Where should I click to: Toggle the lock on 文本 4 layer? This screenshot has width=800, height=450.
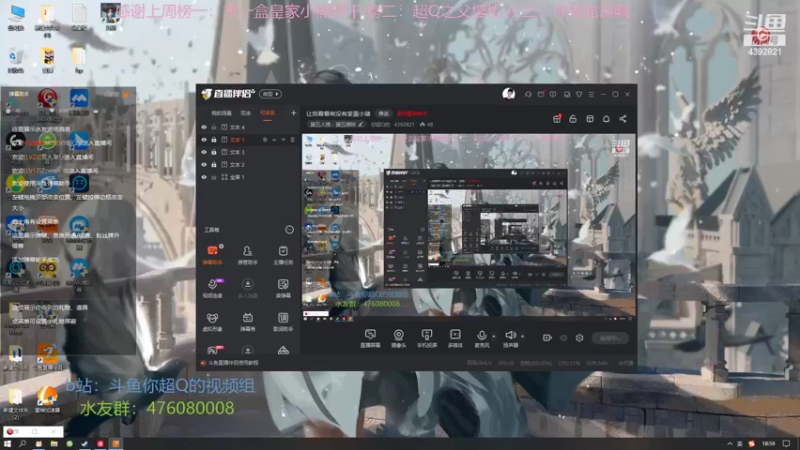[x=214, y=127]
